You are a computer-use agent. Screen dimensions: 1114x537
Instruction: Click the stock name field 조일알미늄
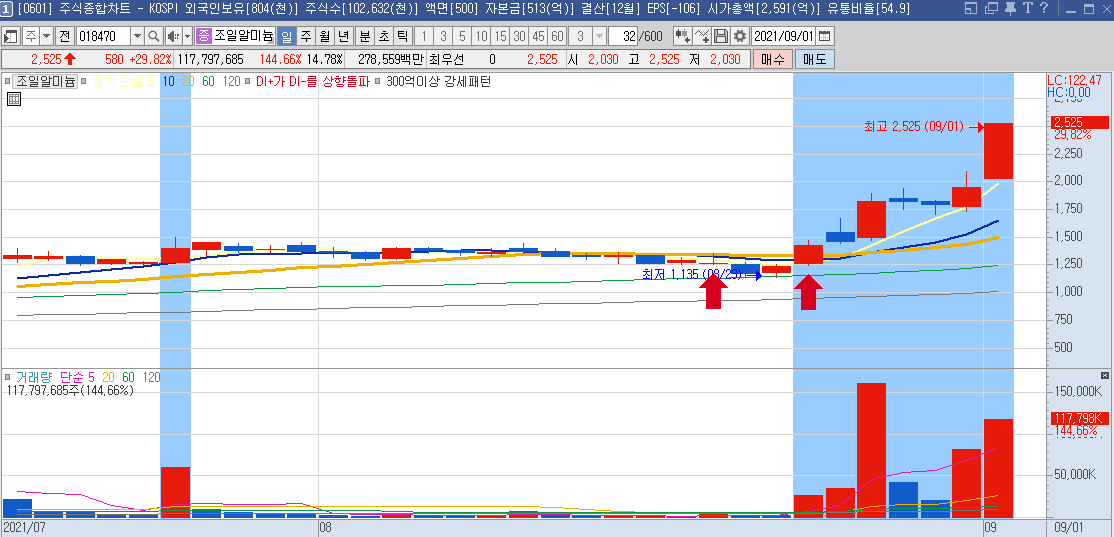tap(244, 36)
